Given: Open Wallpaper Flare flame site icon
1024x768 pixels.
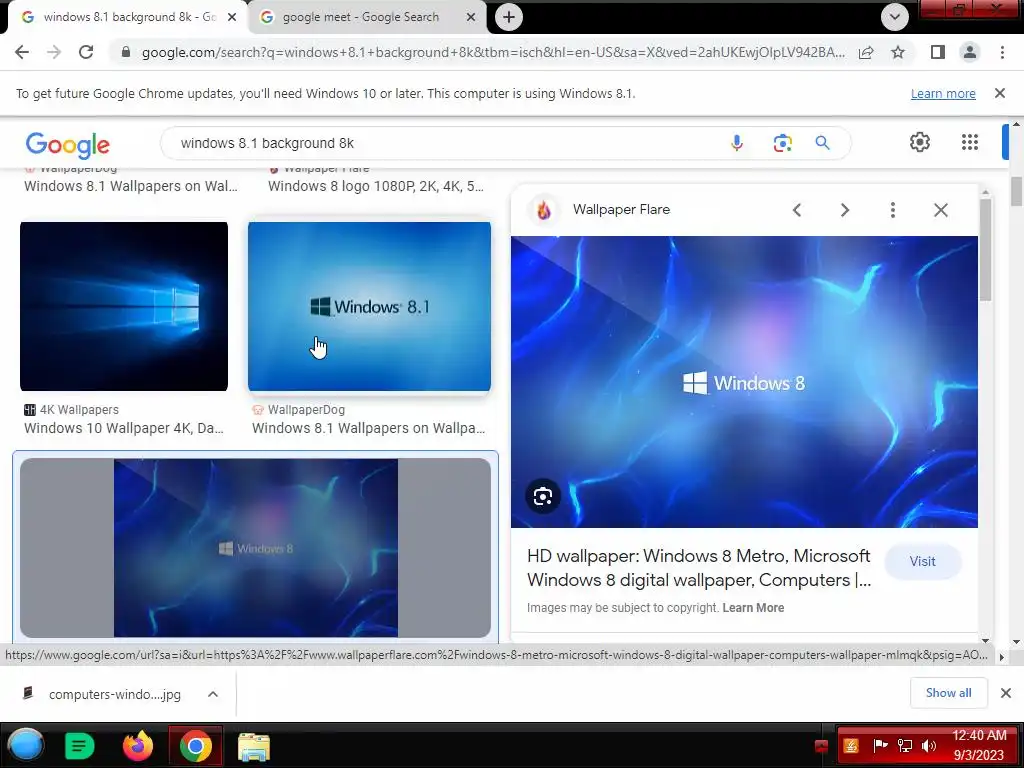Looking at the screenshot, I should point(543,210).
